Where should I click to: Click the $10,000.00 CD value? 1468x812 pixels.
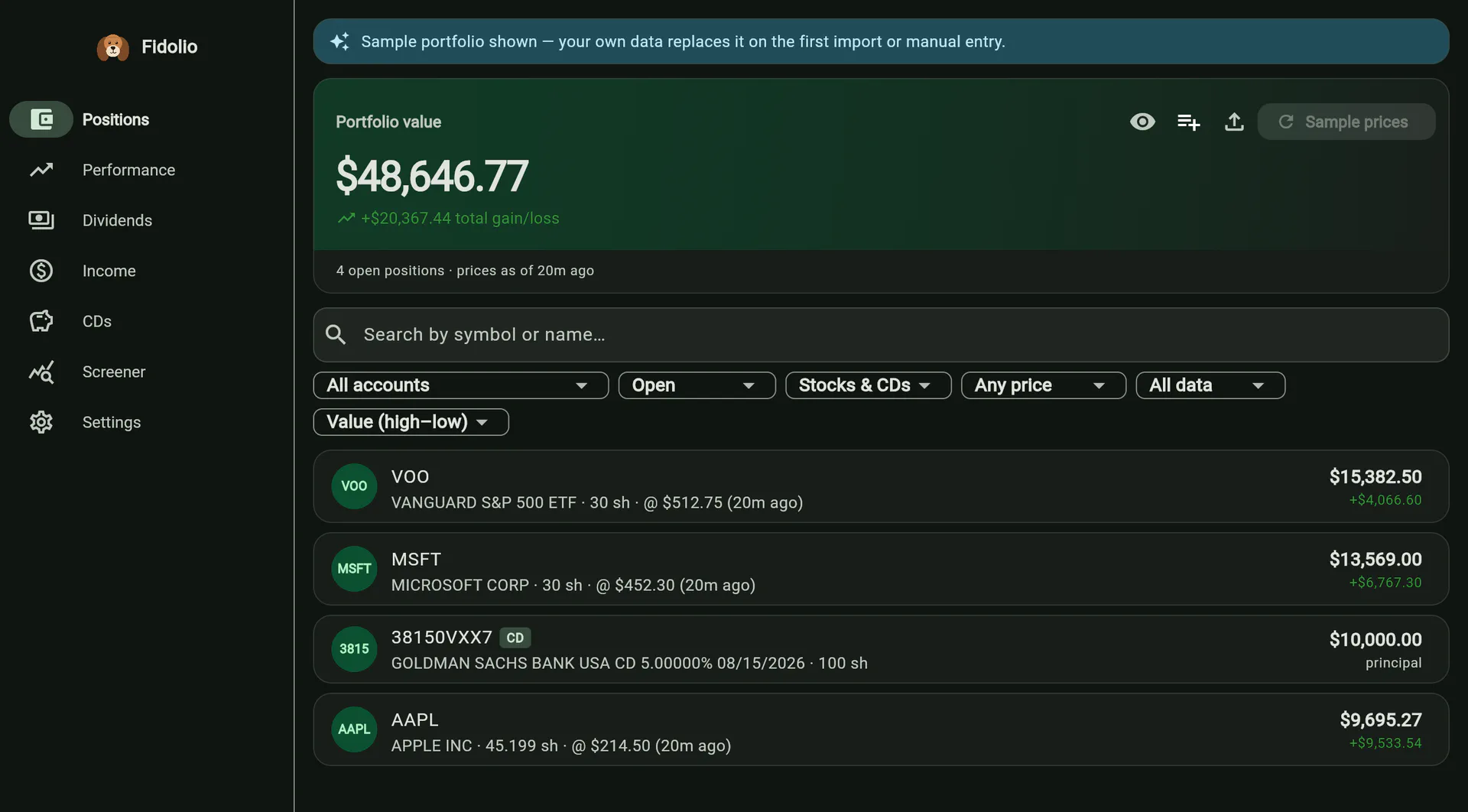1375,639
